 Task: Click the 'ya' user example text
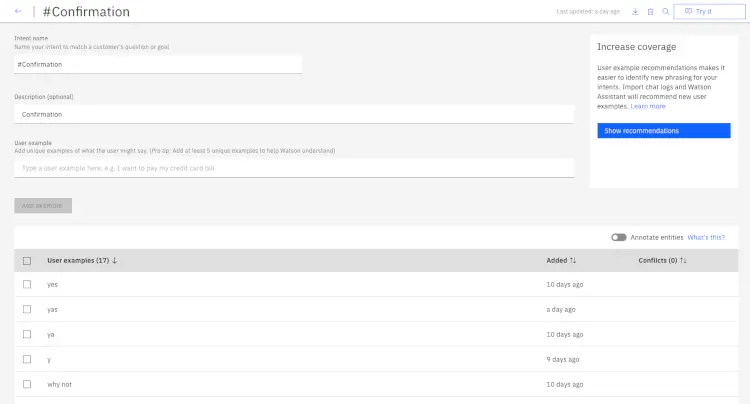pos(51,334)
